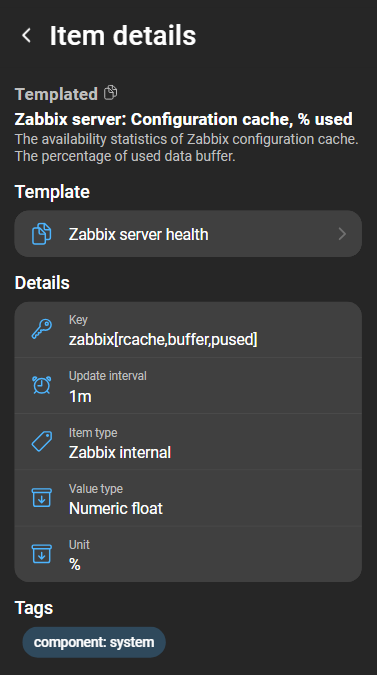
Task: Open the Zabbix server health chevron
Action: [x=342, y=234]
